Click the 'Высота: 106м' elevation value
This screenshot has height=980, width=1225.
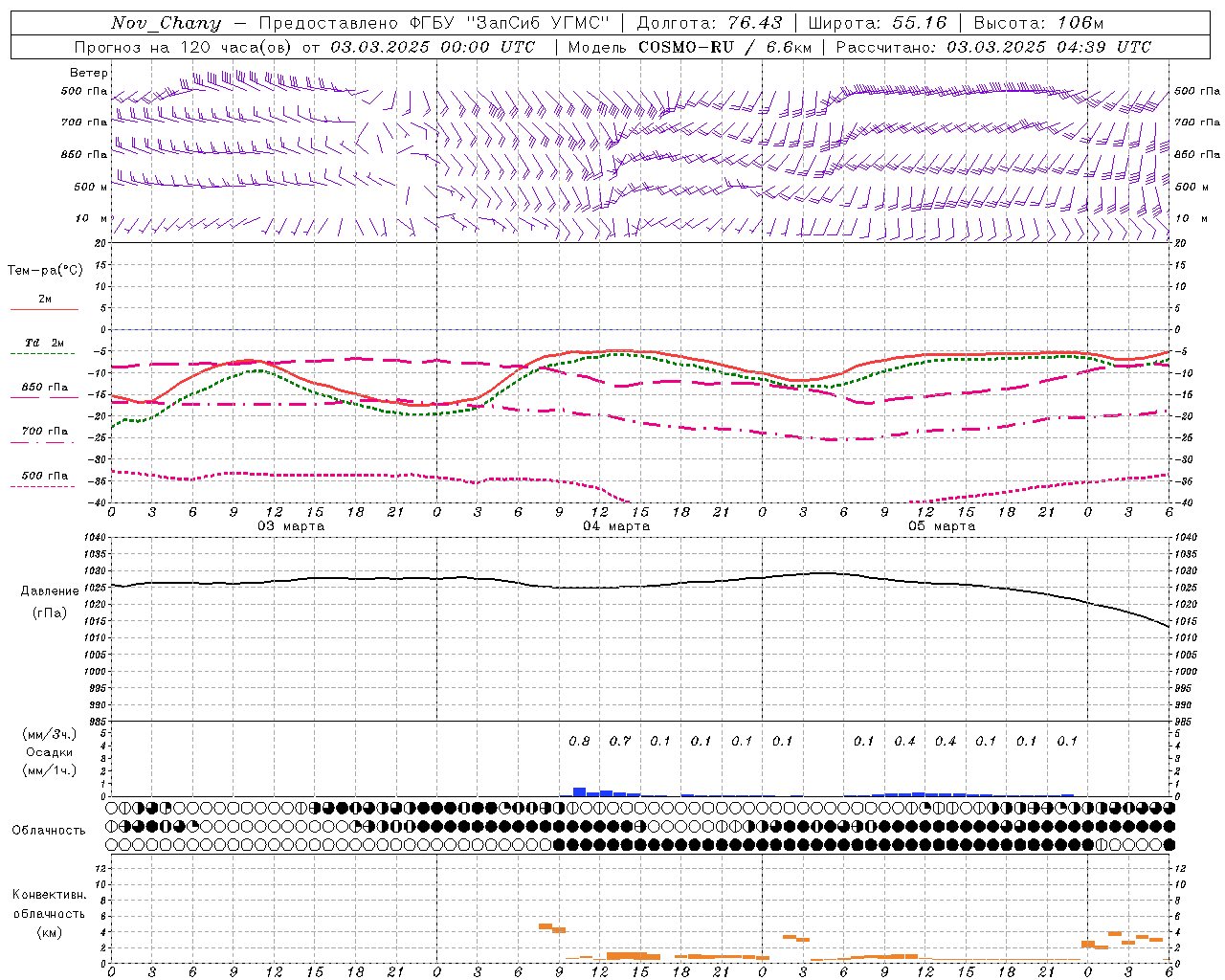coord(1038,23)
